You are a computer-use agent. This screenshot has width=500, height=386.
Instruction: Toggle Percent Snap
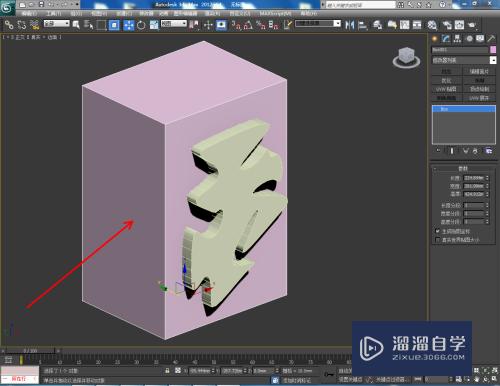[x=261, y=25]
